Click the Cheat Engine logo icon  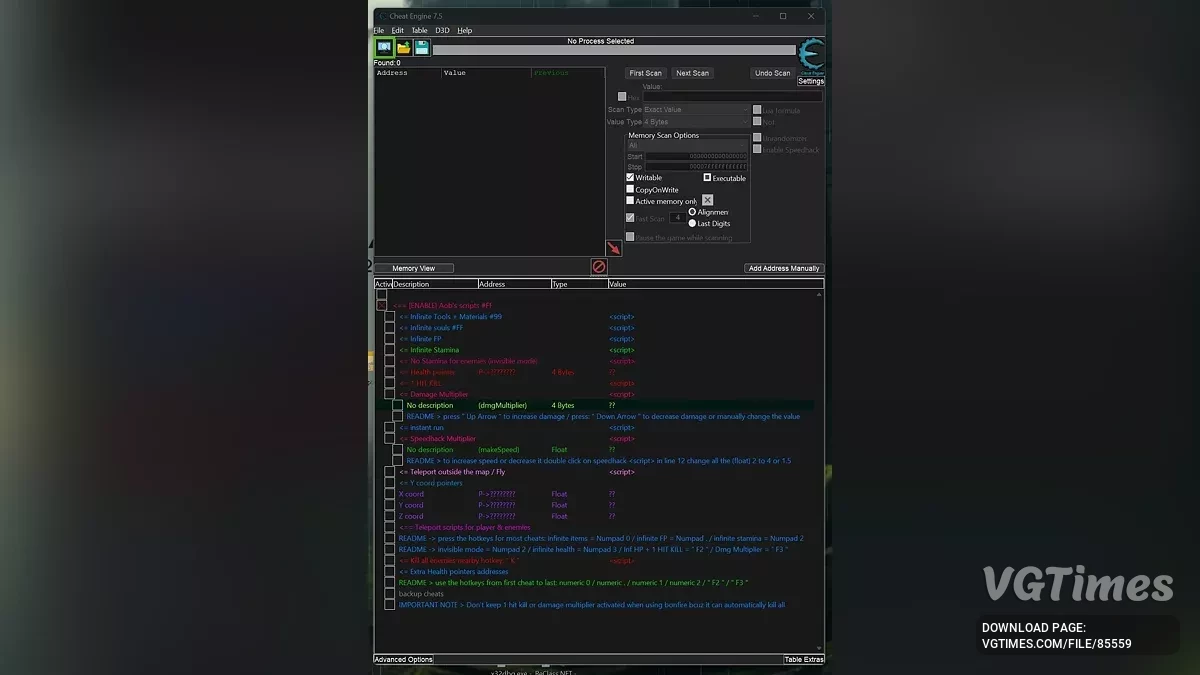(811, 56)
